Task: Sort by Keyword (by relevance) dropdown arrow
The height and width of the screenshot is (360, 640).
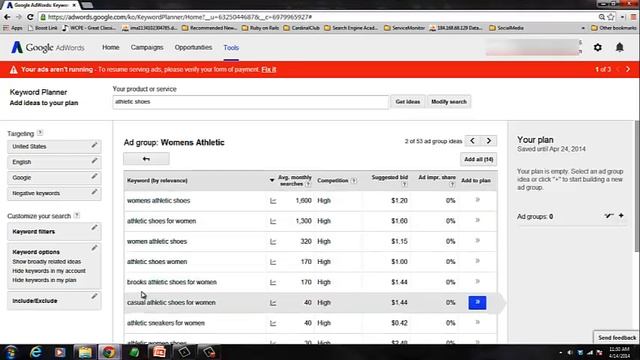Action: (x=272, y=180)
